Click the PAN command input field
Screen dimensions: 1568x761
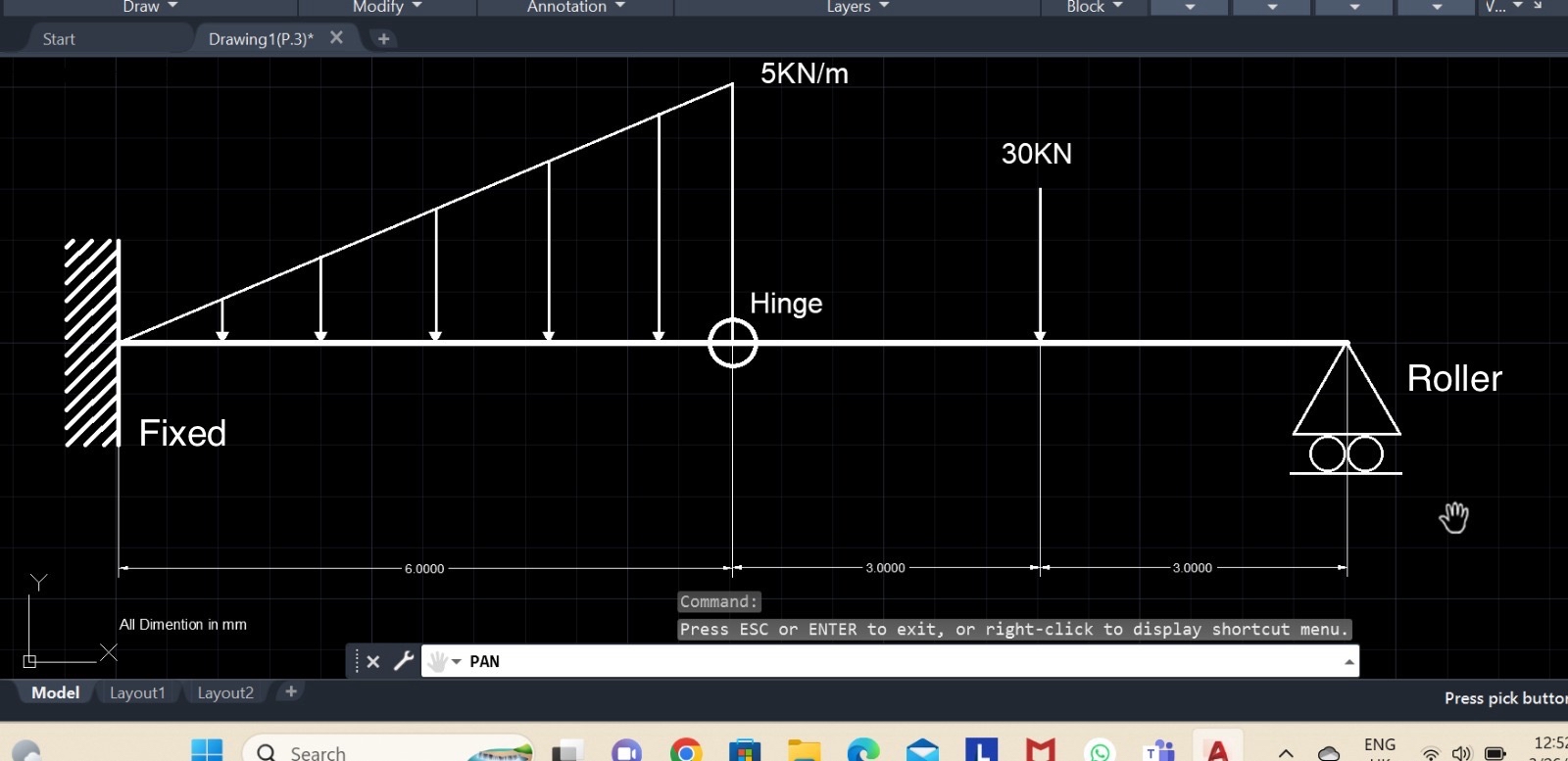click(x=890, y=661)
